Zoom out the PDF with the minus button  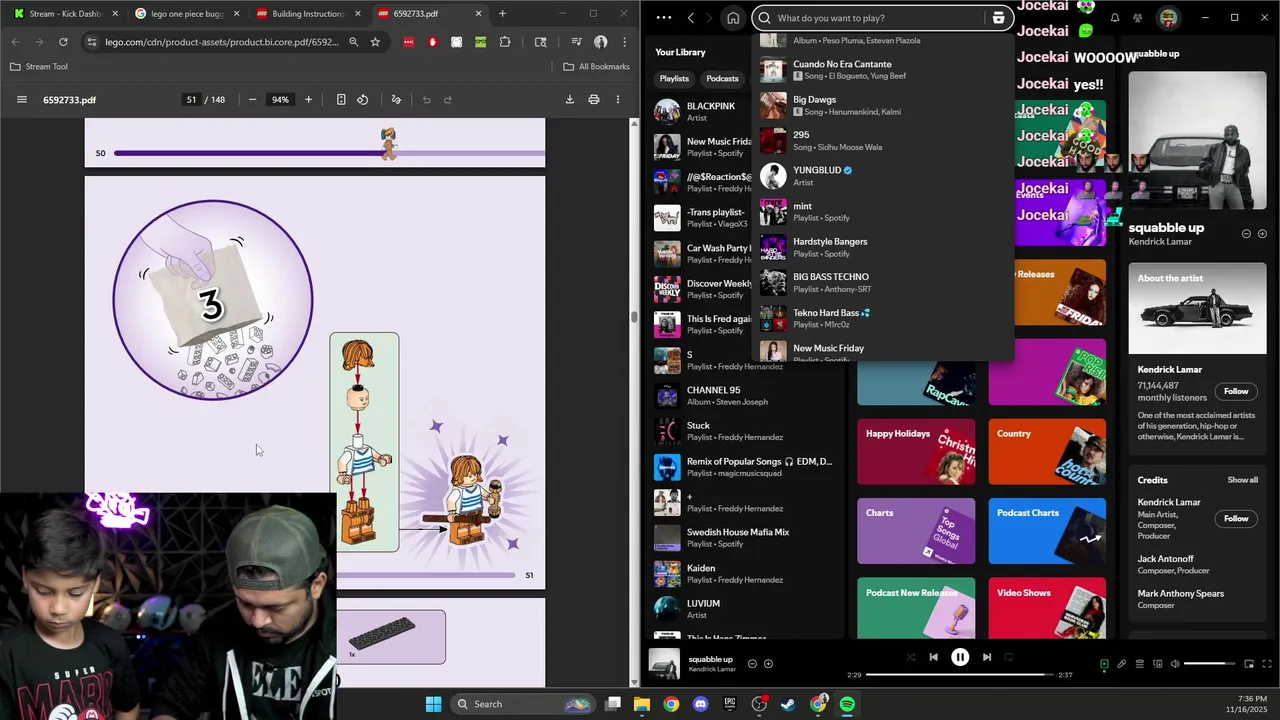252,100
